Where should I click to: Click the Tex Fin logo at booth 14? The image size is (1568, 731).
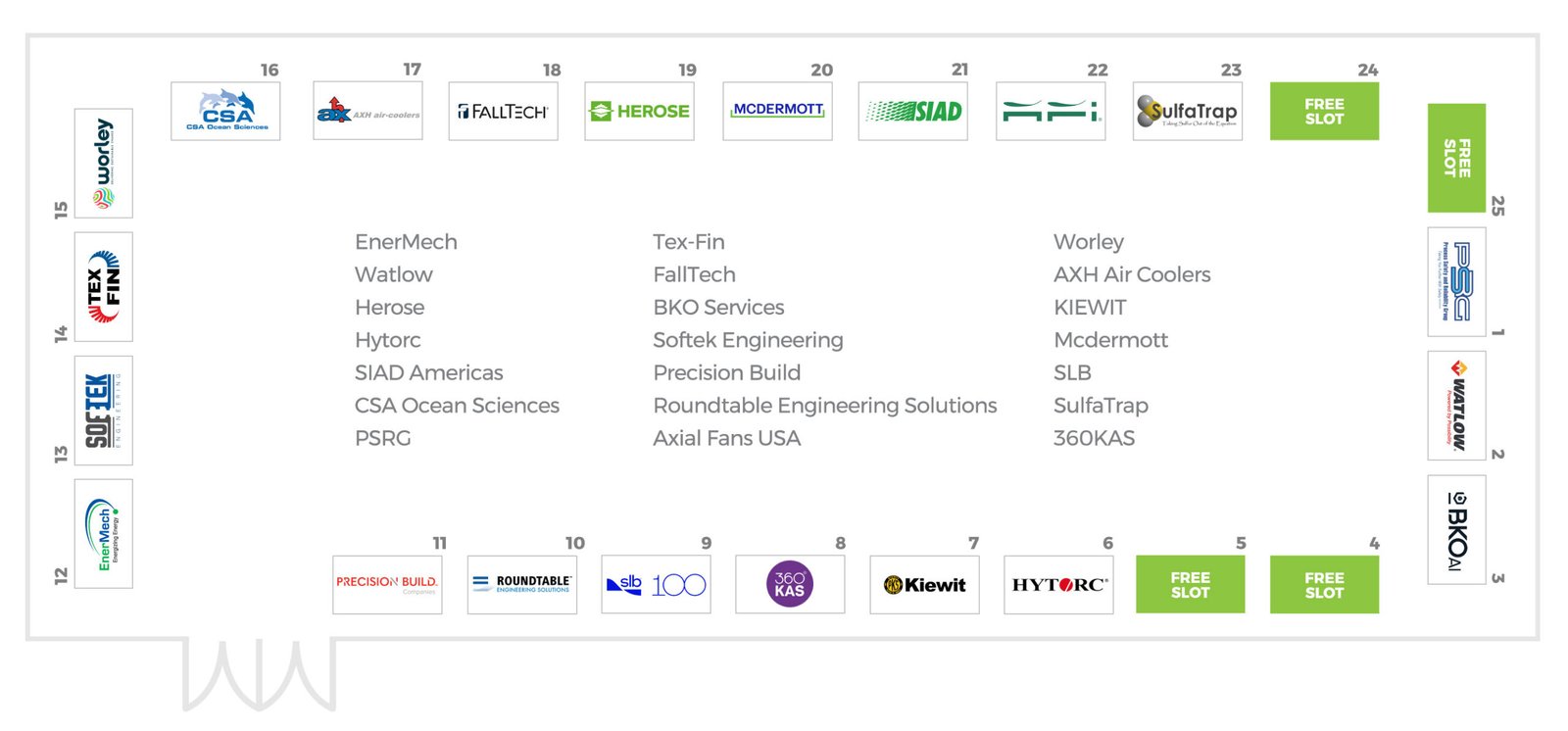pyautogui.click(x=104, y=286)
